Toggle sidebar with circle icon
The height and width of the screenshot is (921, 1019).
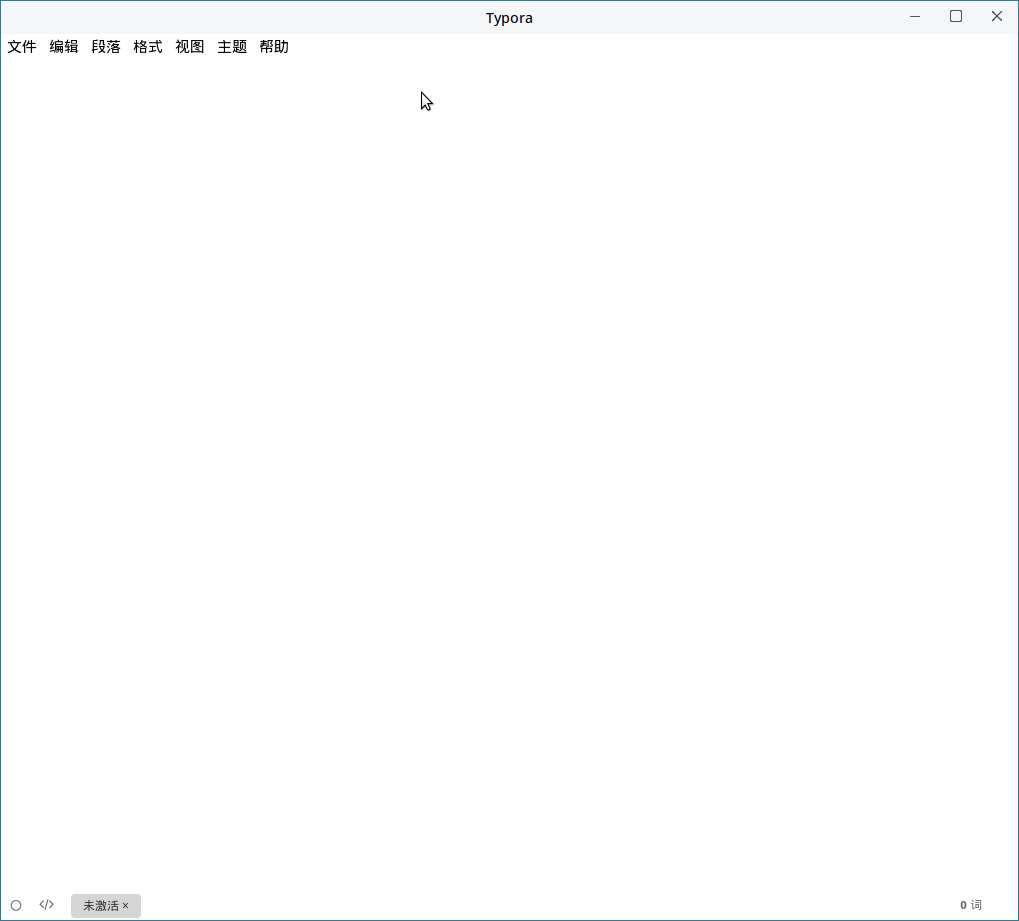pos(16,905)
